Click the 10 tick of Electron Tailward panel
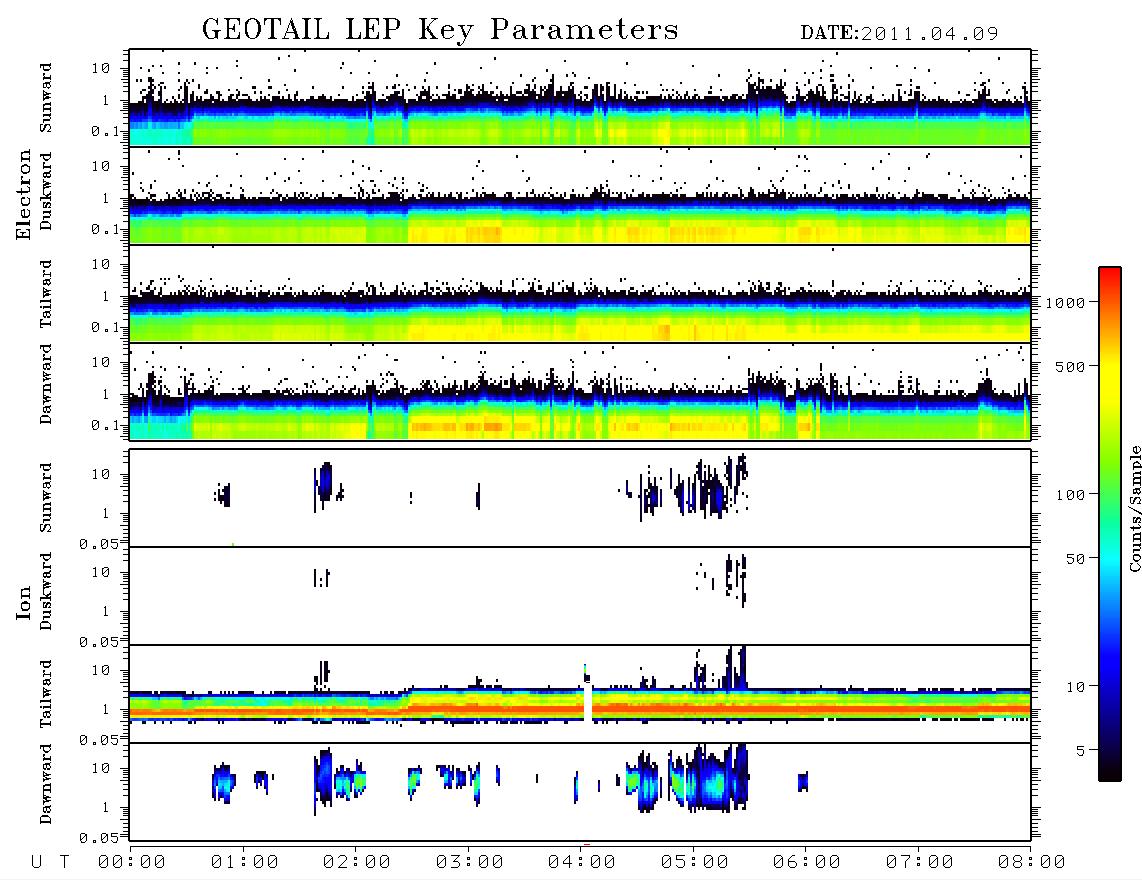The height and width of the screenshot is (880, 1142). coord(101,264)
